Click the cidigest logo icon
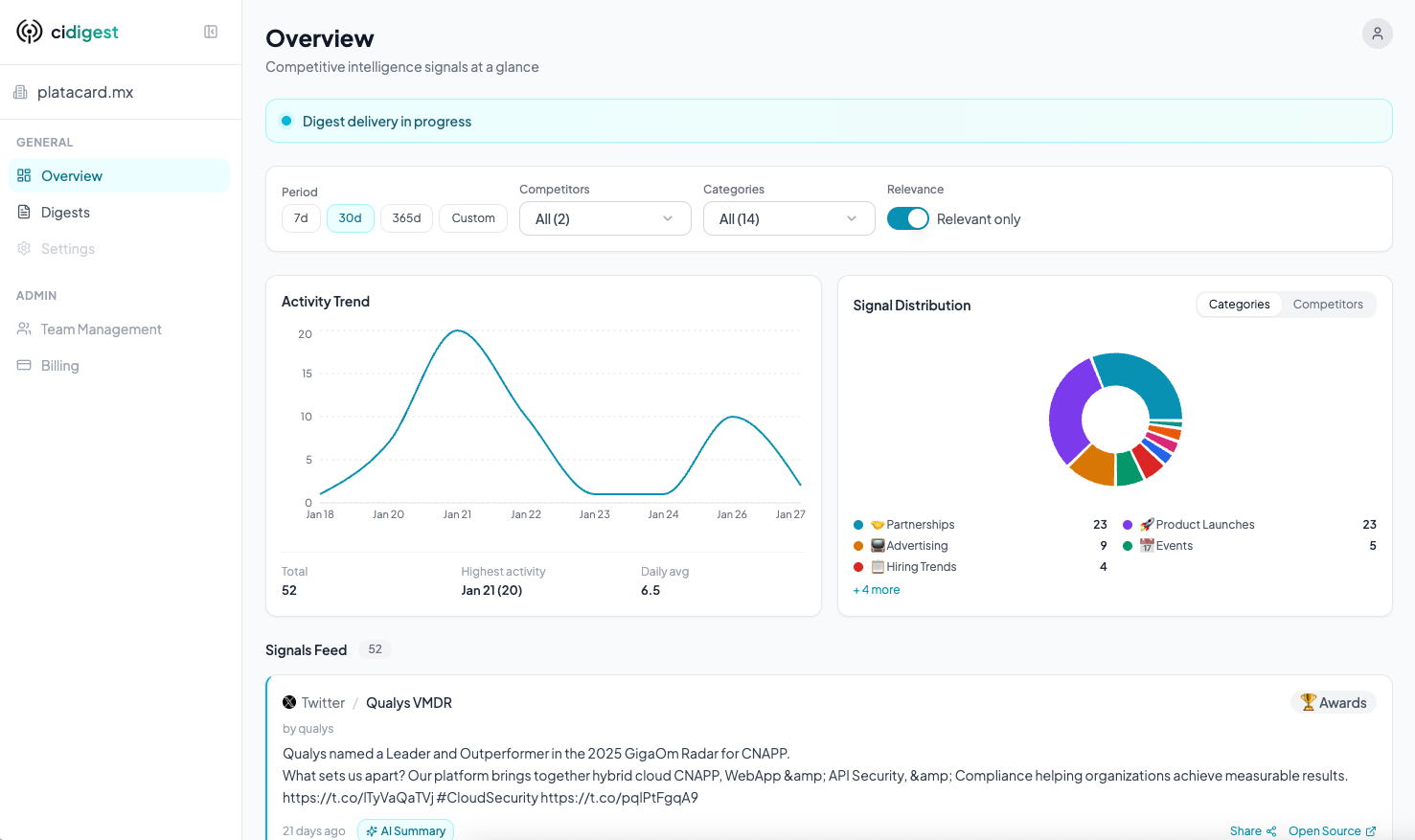Image resolution: width=1415 pixels, height=840 pixels. tap(30, 32)
